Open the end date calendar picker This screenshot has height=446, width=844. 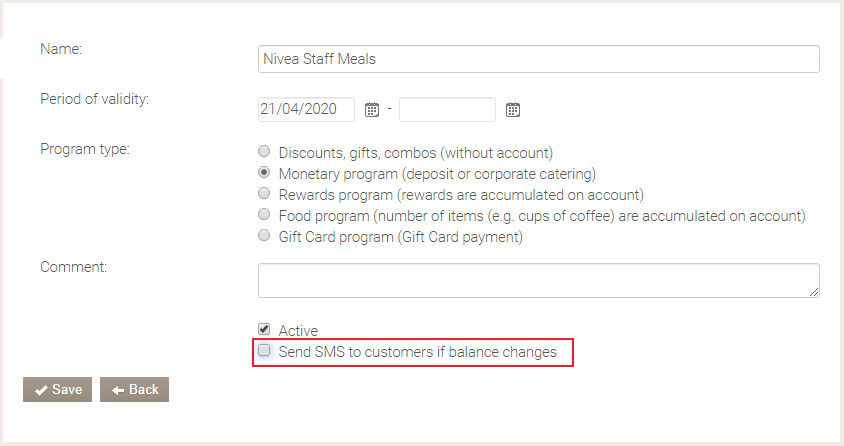pos(513,110)
